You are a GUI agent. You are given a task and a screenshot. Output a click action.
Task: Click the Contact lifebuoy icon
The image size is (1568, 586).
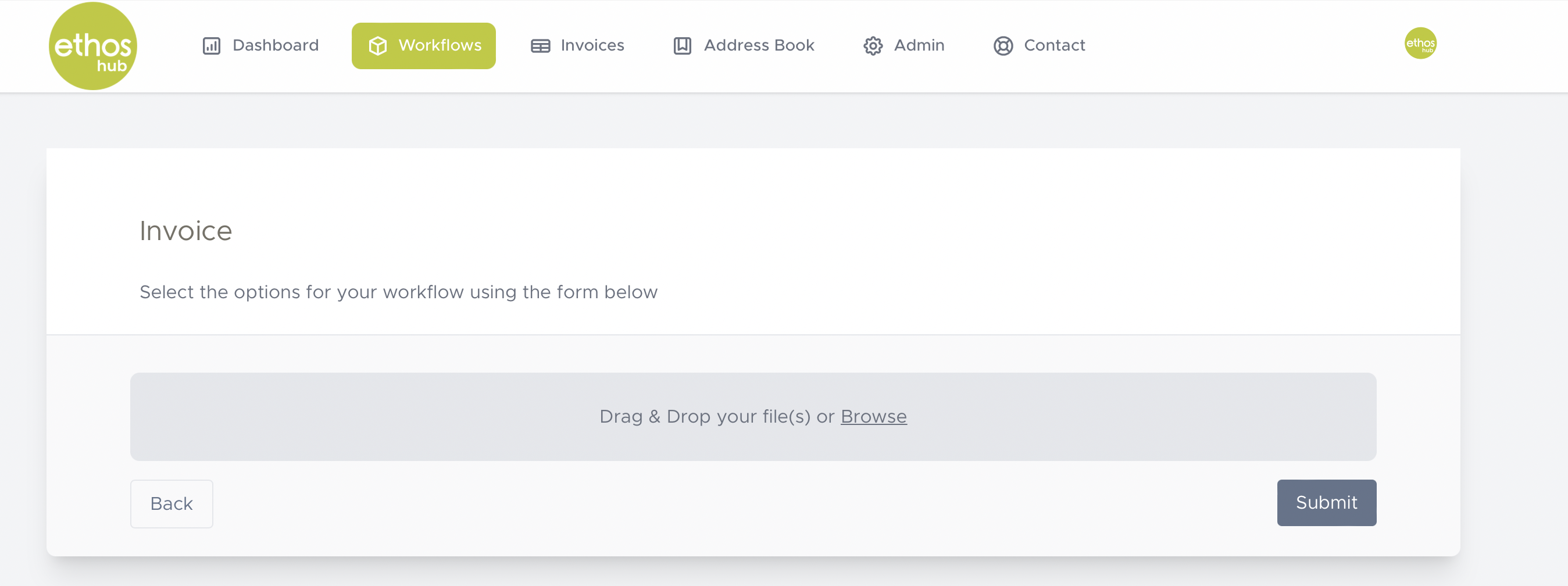click(x=1003, y=46)
